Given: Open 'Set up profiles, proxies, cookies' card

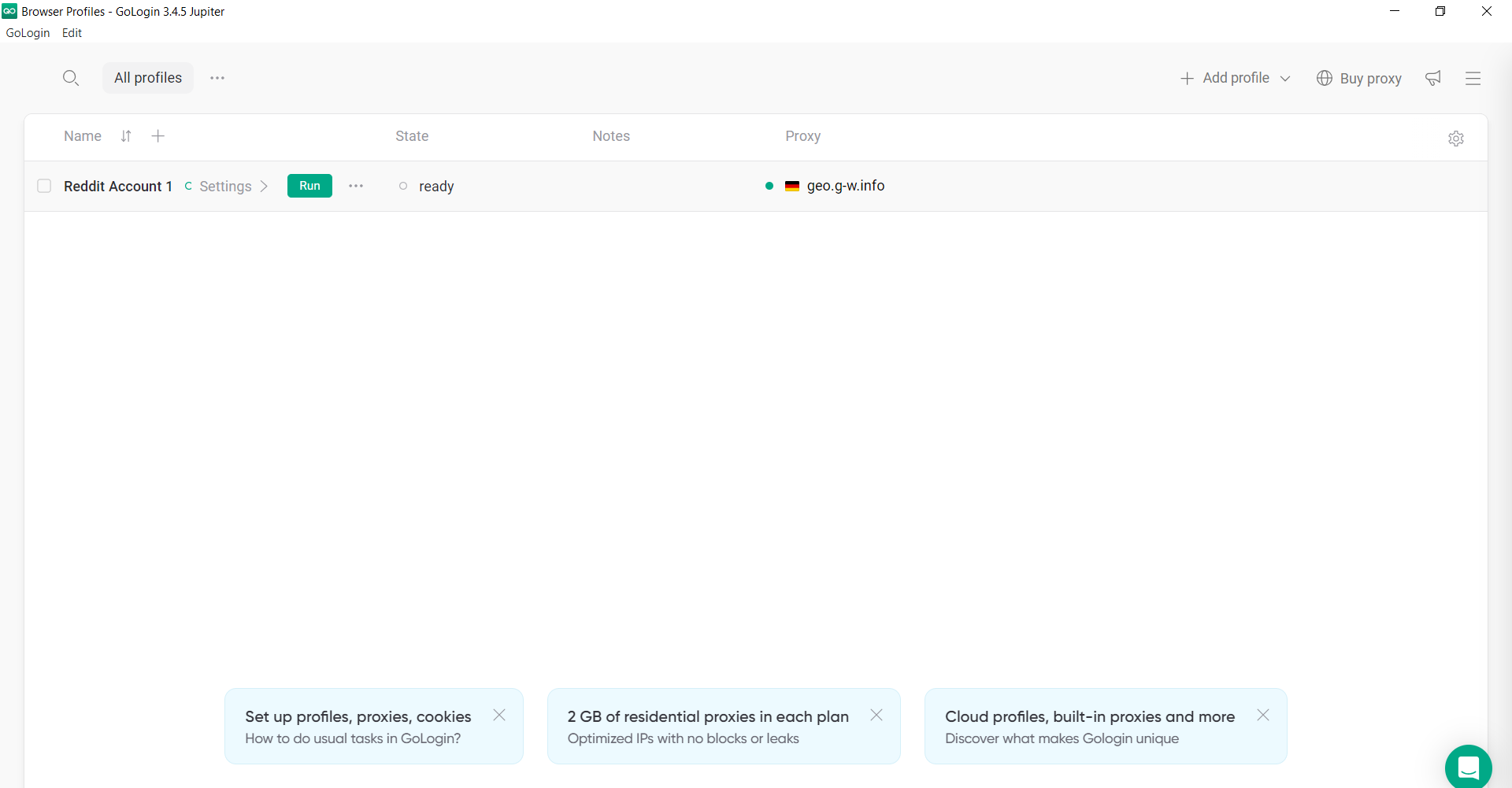Looking at the screenshot, I should [x=374, y=726].
